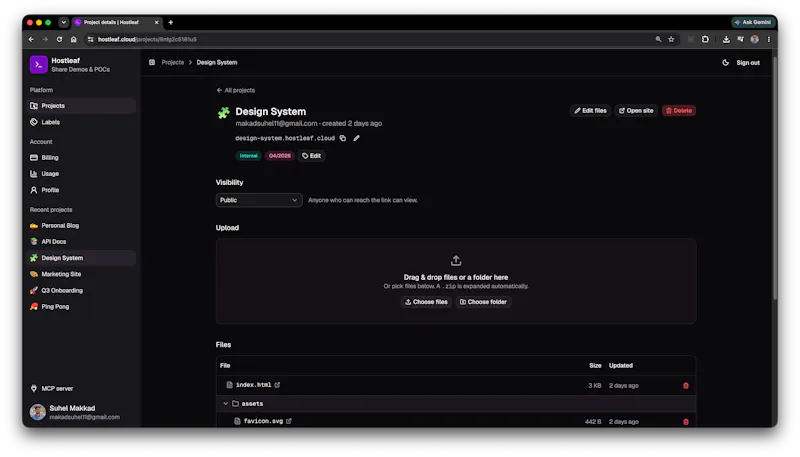Select the Project details browser tab
Image resolution: width=800 pixels, height=457 pixels.
pyautogui.click(x=117, y=22)
